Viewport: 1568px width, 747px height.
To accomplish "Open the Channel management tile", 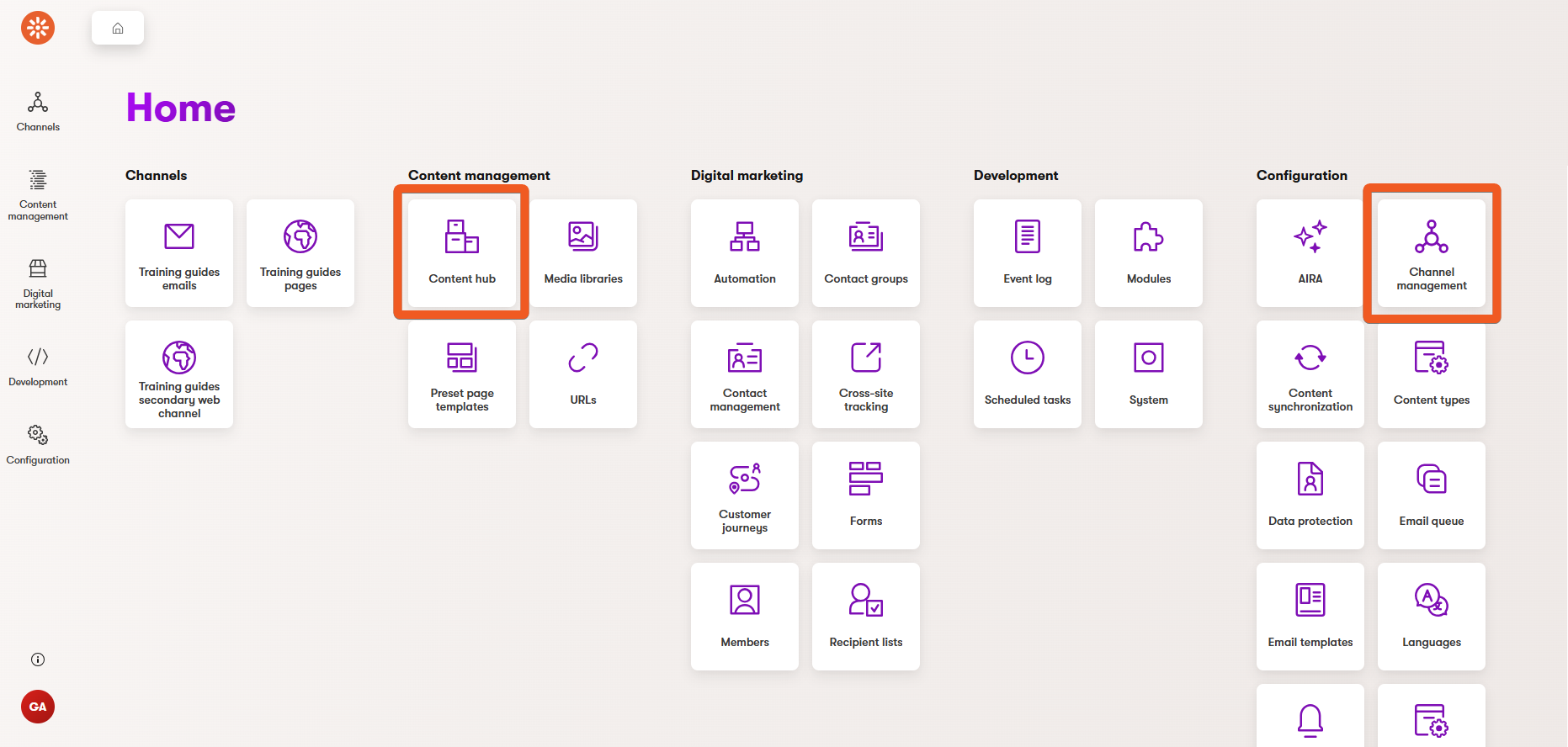I will [1432, 253].
